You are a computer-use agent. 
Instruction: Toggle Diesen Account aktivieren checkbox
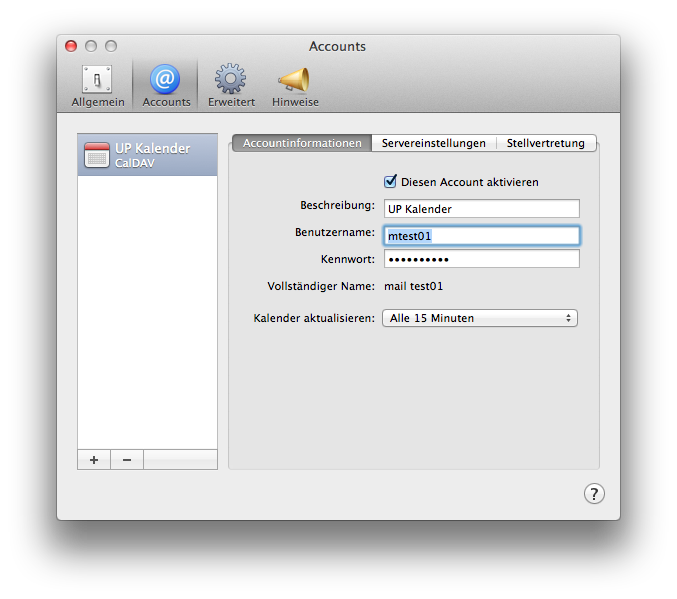point(391,182)
